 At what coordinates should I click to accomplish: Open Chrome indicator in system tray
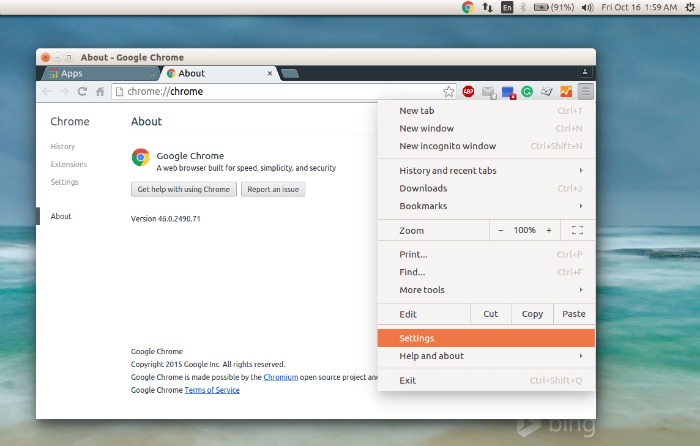click(x=468, y=7)
